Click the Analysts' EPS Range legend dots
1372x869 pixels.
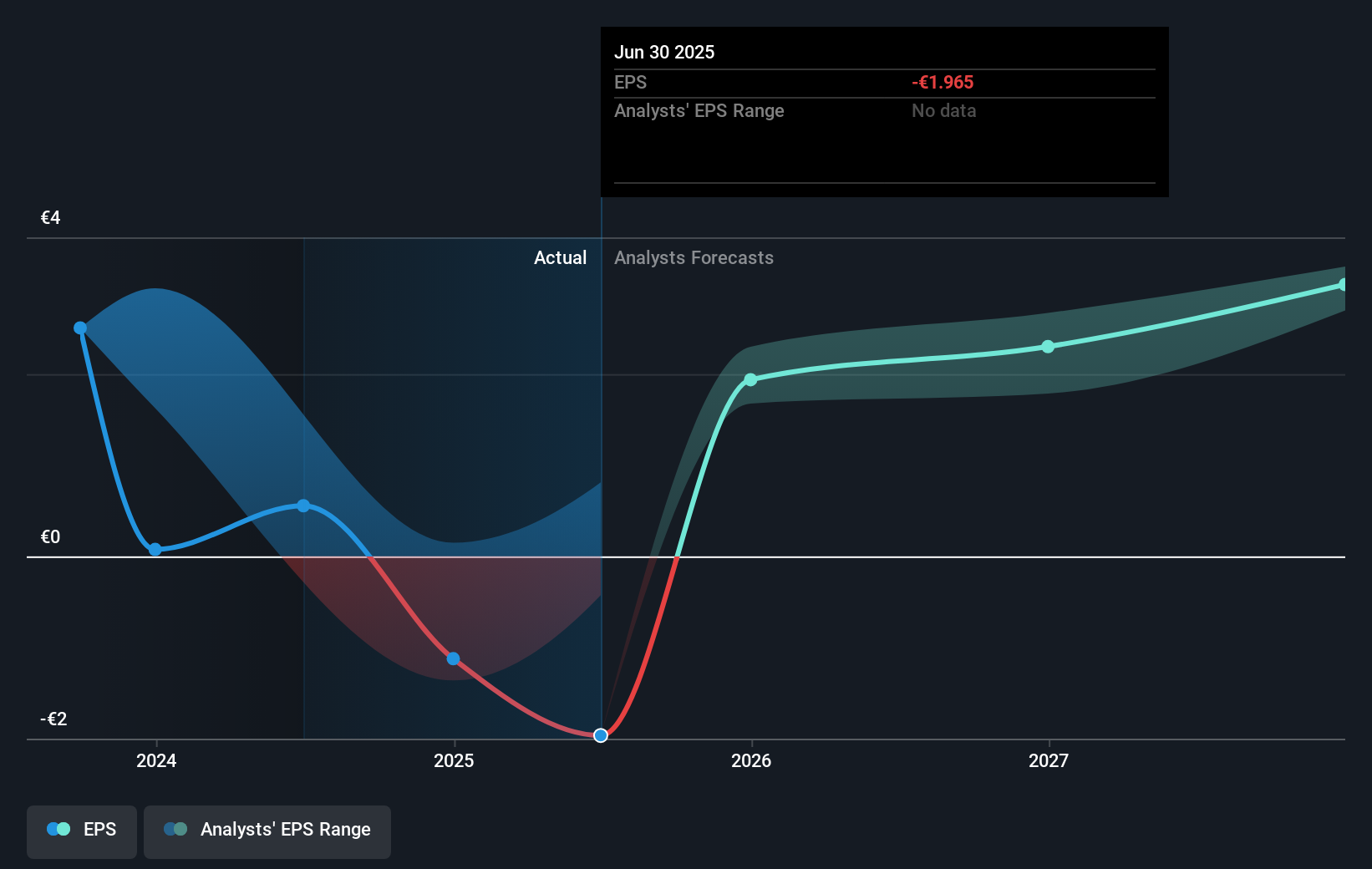[x=175, y=829]
